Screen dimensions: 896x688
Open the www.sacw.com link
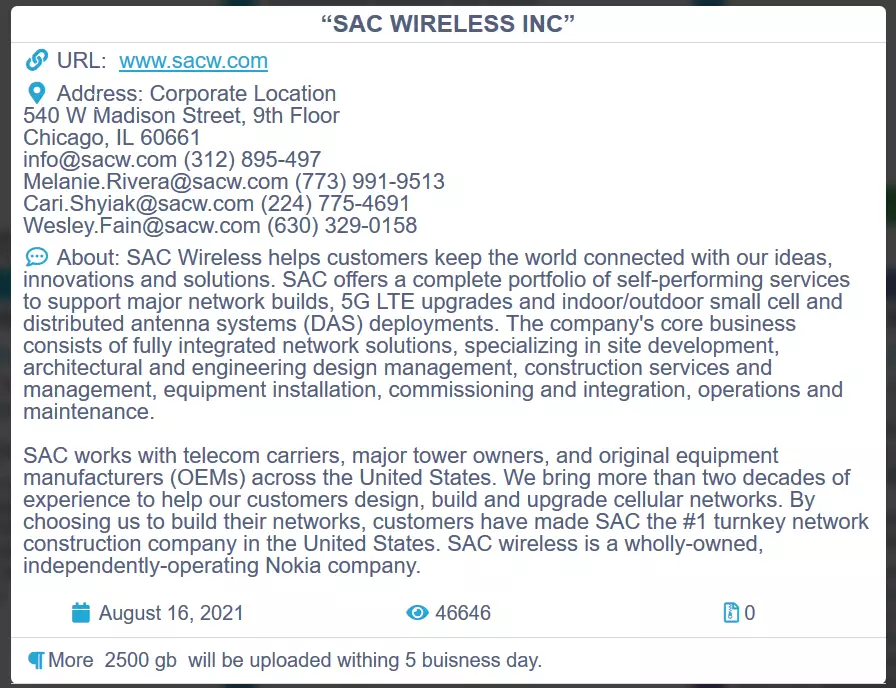point(193,61)
